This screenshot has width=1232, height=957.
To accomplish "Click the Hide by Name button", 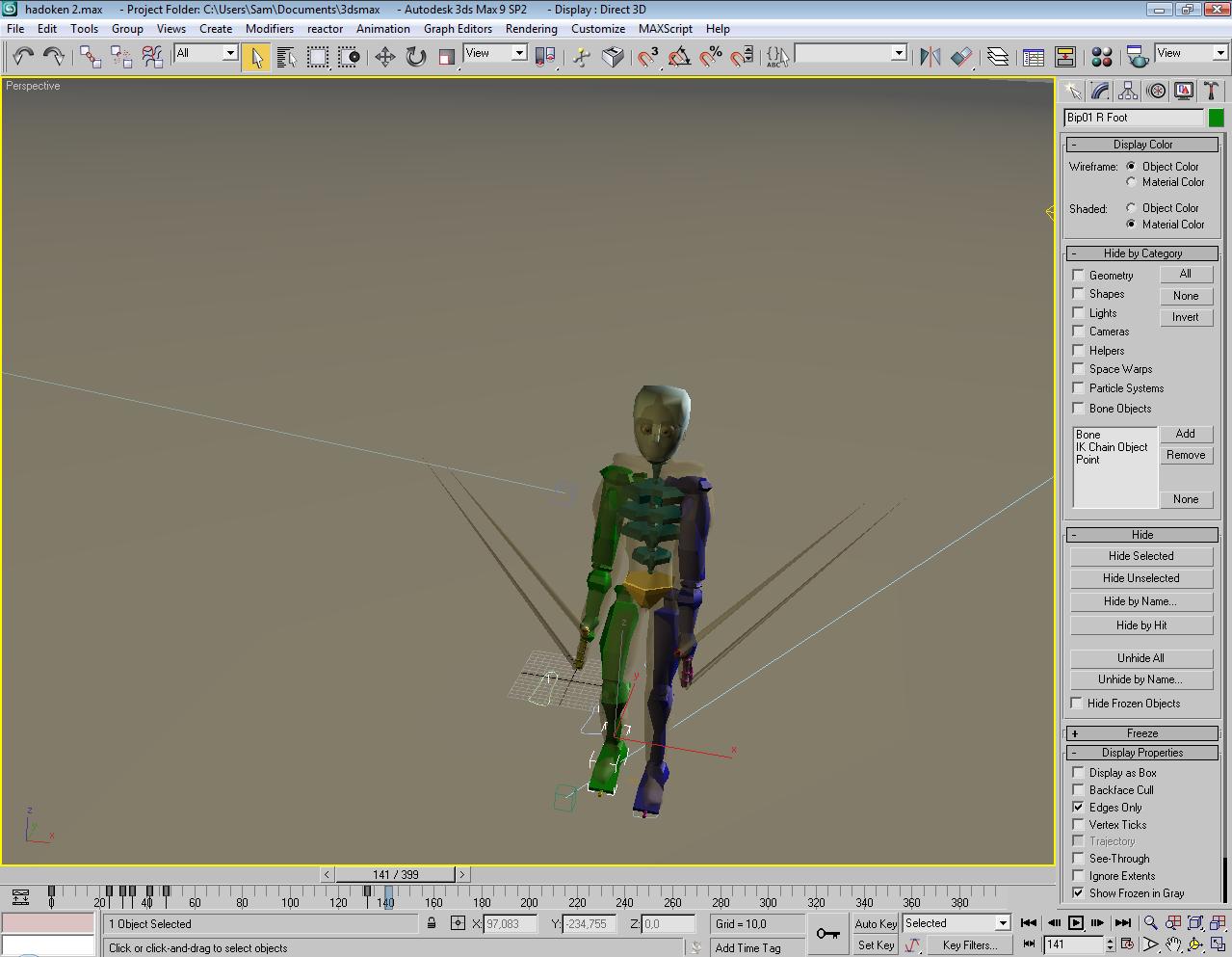I will pos(1141,601).
